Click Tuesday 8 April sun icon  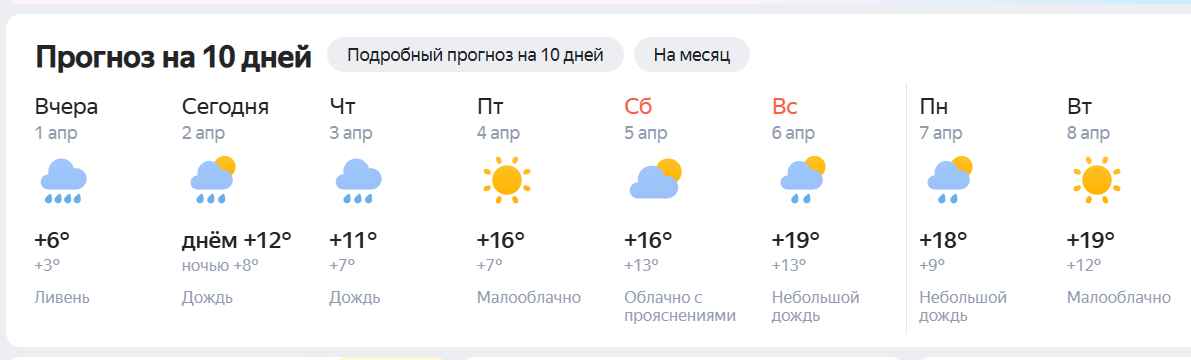[1097, 180]
